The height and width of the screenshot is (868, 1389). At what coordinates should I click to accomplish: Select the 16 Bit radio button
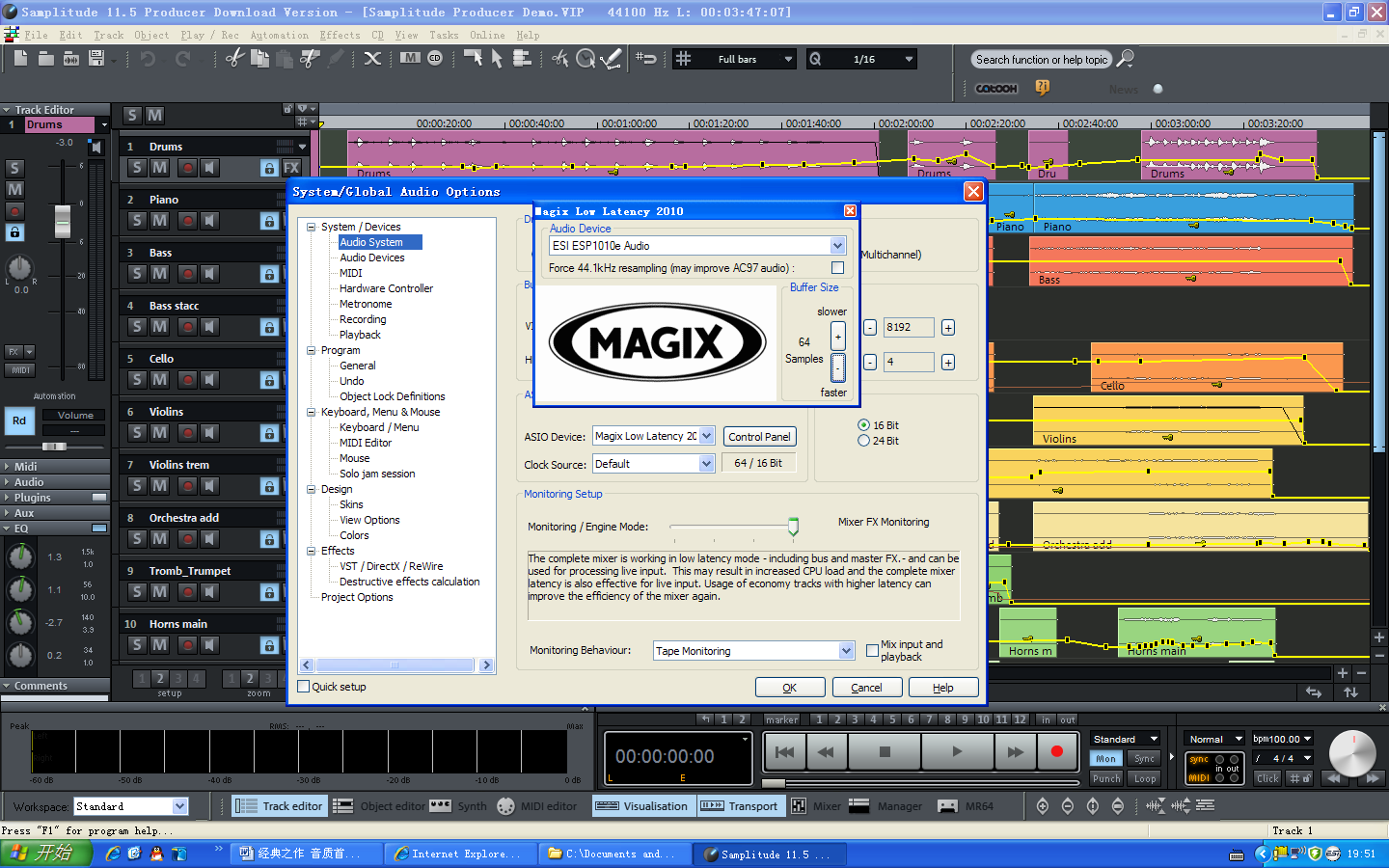click(863, 425)
